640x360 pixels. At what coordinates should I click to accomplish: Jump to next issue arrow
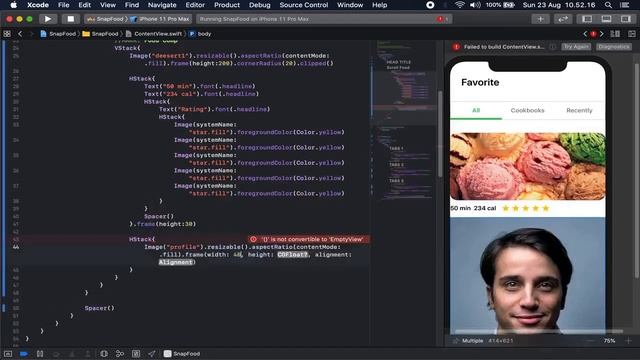[601, 34]
